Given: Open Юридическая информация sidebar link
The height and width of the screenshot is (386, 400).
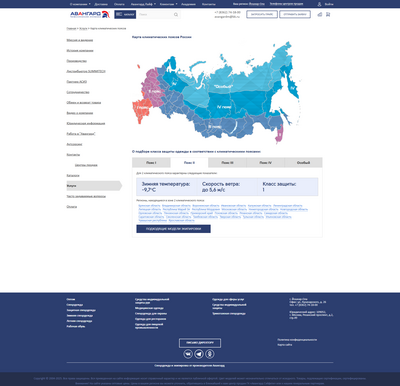Looking at the screenshot, I should [x=86, y=123].
